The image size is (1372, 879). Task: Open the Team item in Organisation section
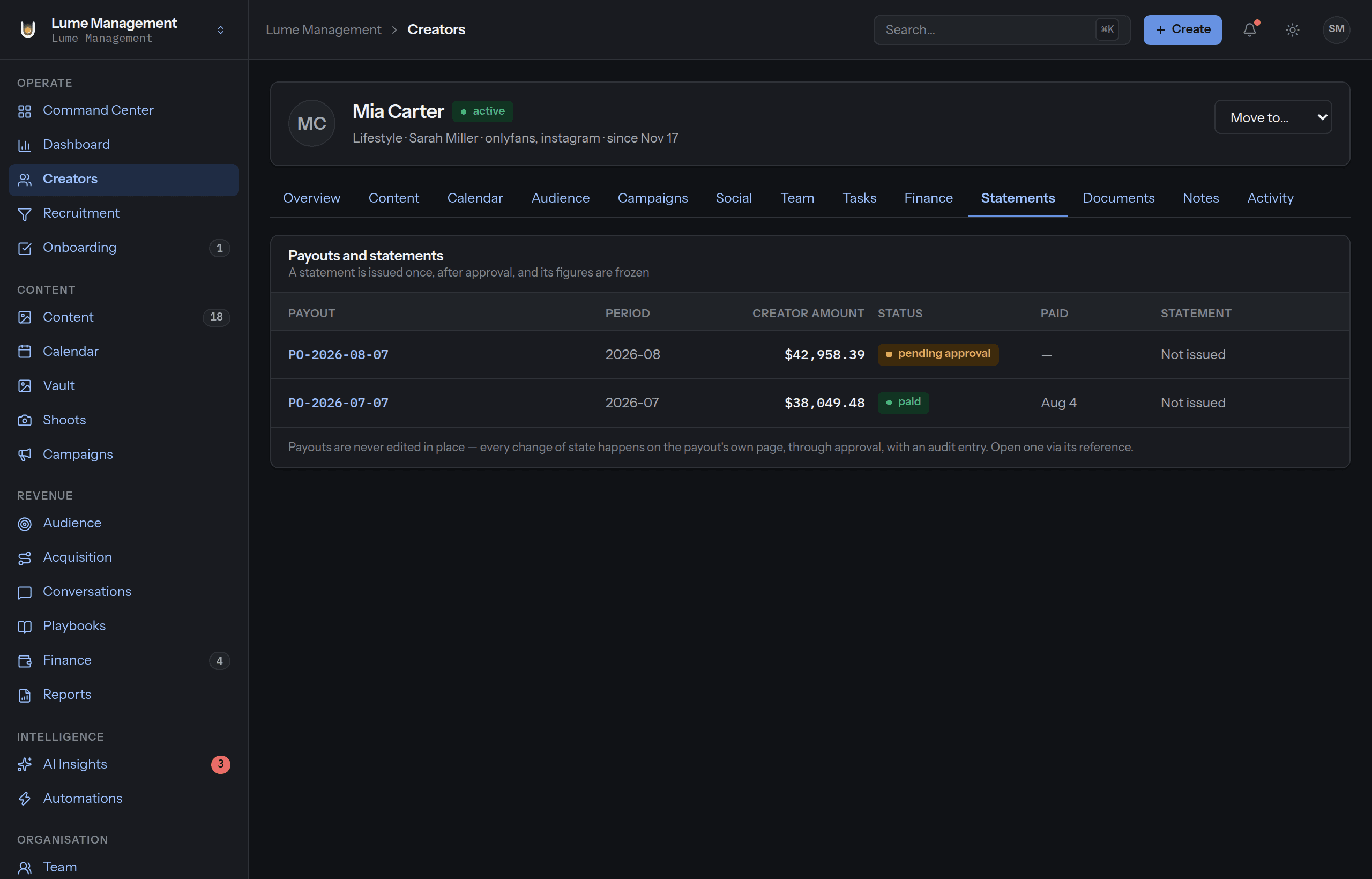(x=123, y=867)
